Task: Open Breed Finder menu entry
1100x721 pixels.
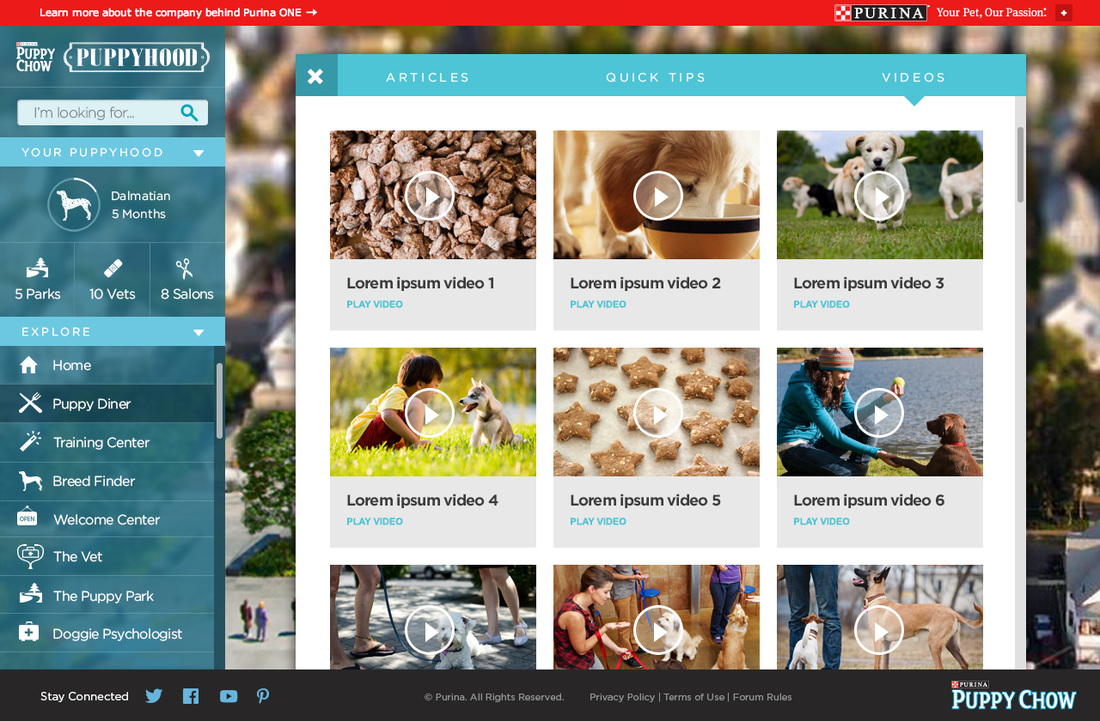Action: pos(107,481)
